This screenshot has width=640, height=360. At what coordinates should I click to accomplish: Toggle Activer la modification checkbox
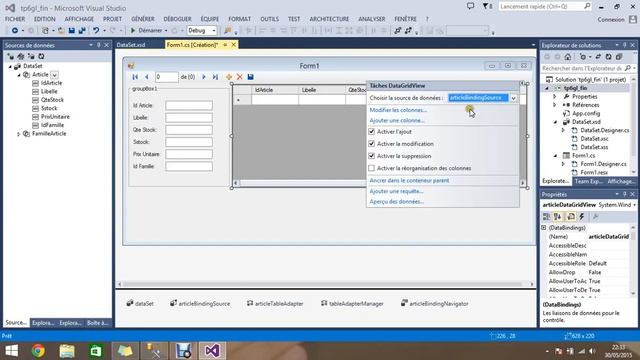click(x=371, y=144)
